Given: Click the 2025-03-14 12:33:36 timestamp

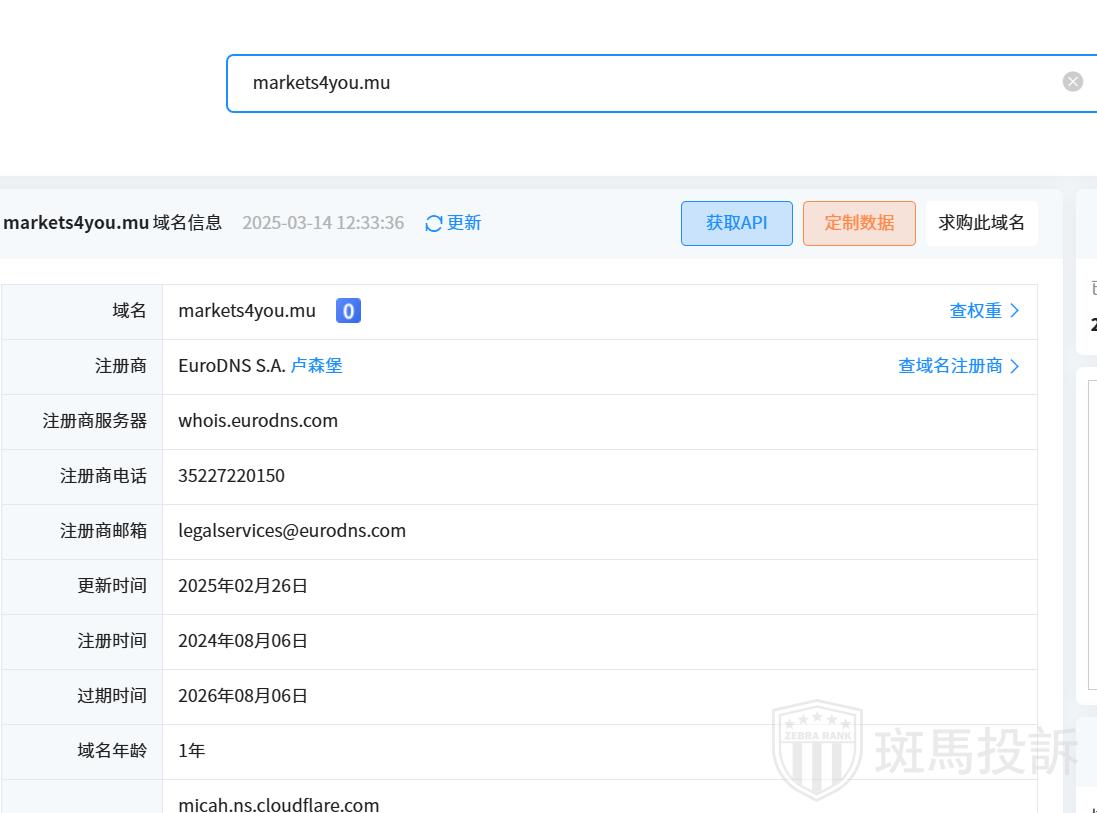Looking at the screenshot, I should click(x=323, y=223).
